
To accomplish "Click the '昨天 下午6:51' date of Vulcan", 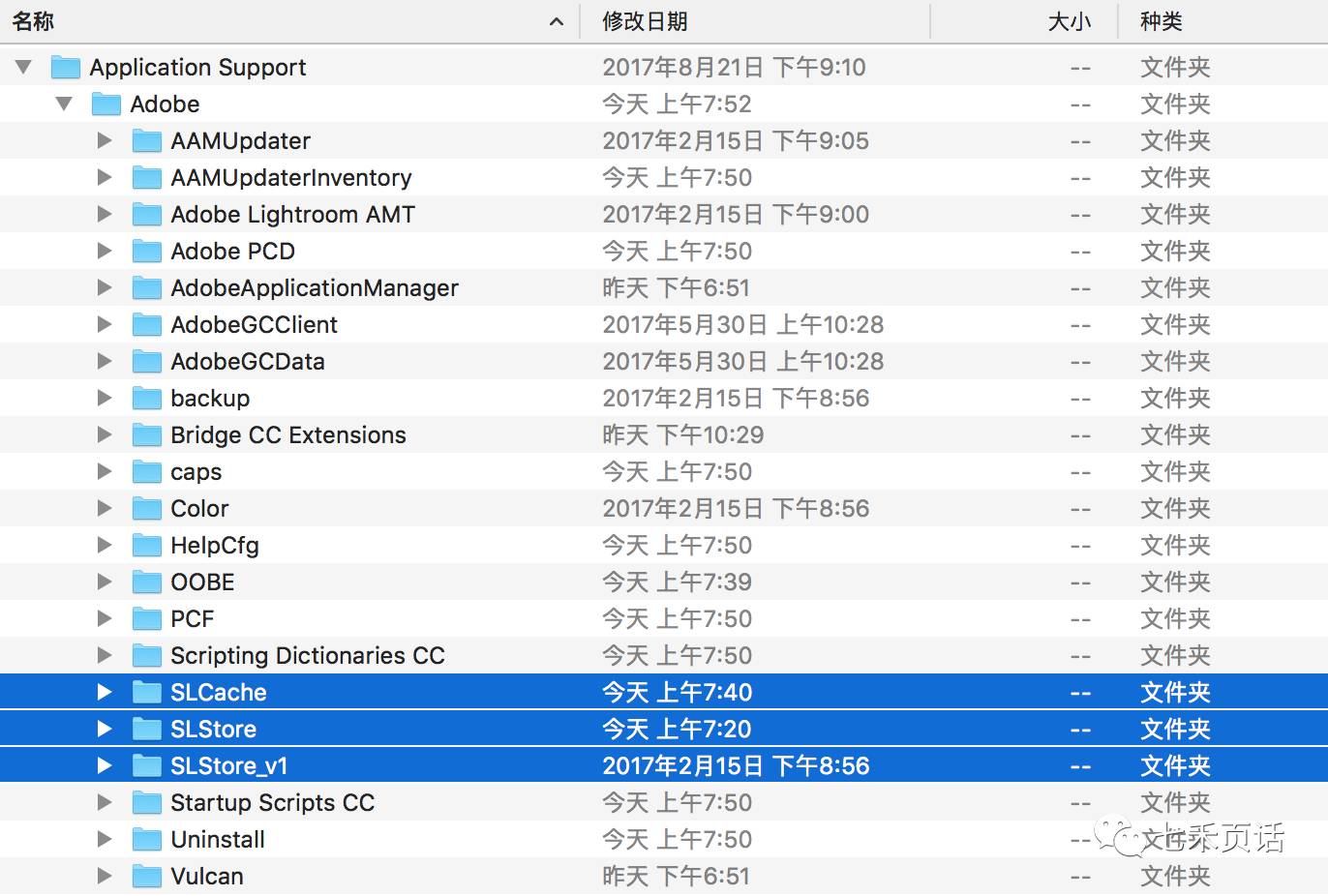I will [676, 876].
